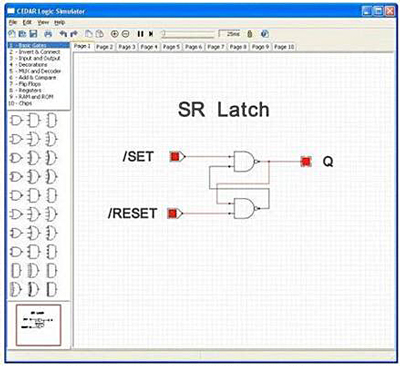Click the lock icon in toolbar
The height and width of the screenshot is (366, 400).
click(250, 34)
